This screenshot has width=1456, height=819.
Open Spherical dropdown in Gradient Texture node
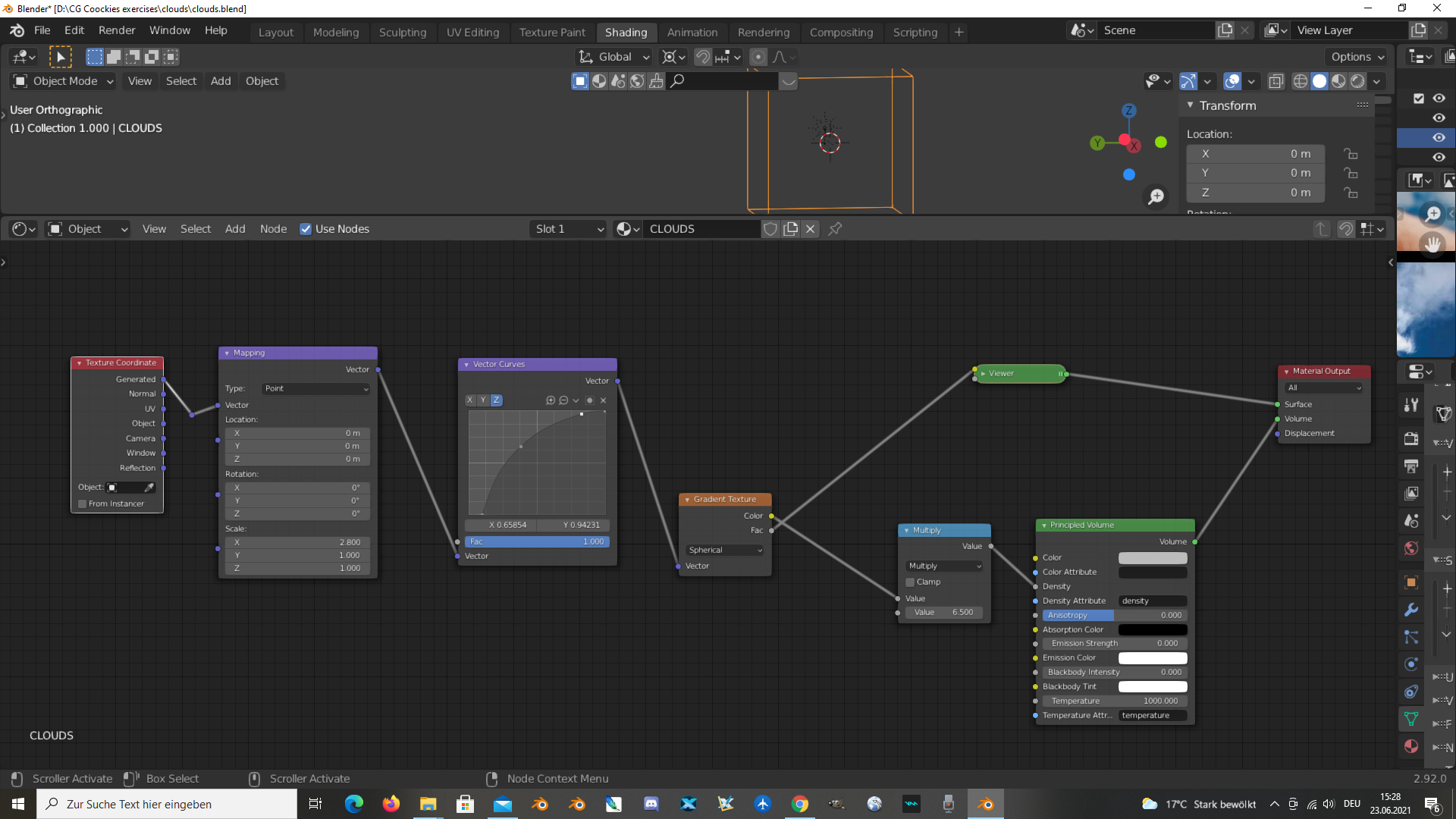click(x=725, y=551)
